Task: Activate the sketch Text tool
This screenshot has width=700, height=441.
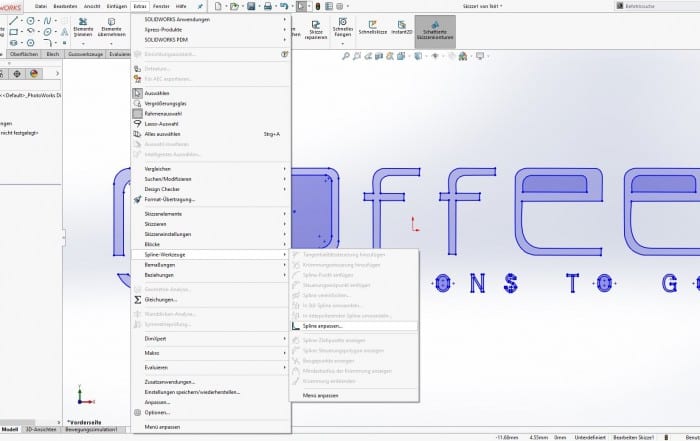Action: (x=65, y=32)
